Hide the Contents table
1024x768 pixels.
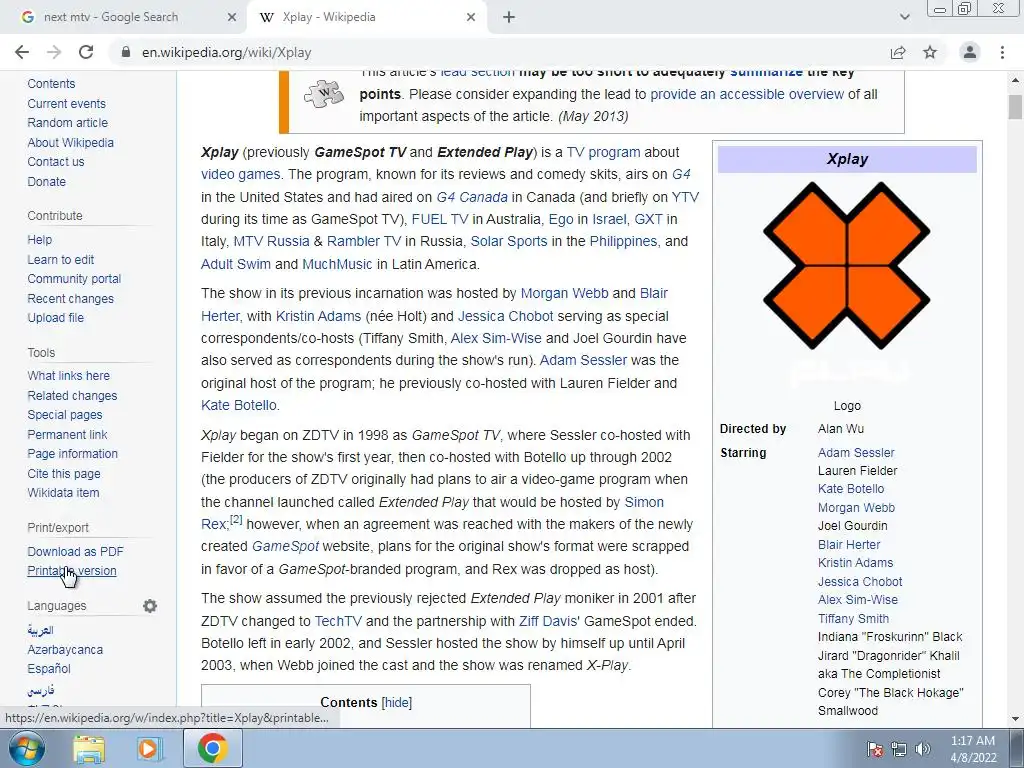(x=396, y=703)
